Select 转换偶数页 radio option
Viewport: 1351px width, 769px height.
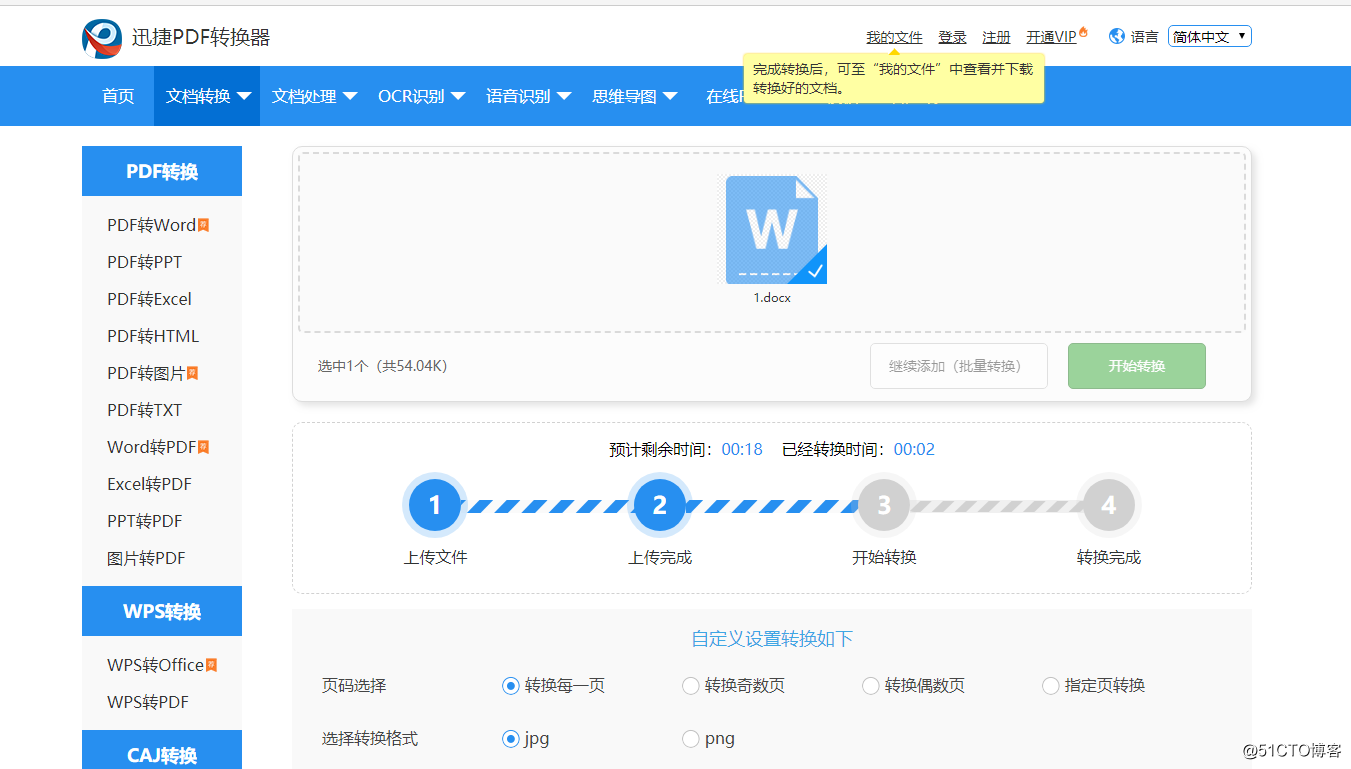pos(870,686)
